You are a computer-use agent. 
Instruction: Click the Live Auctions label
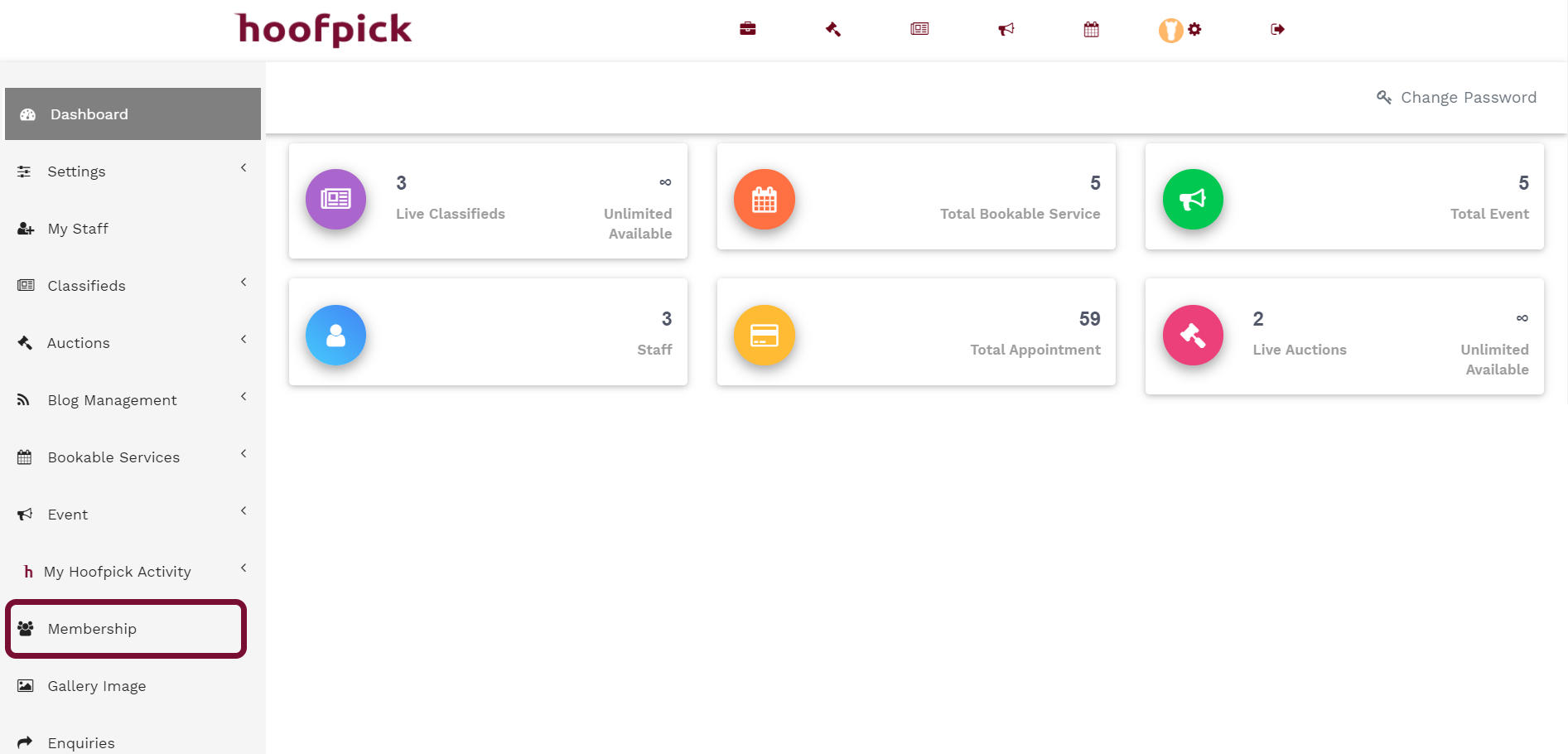(1300, 350)
